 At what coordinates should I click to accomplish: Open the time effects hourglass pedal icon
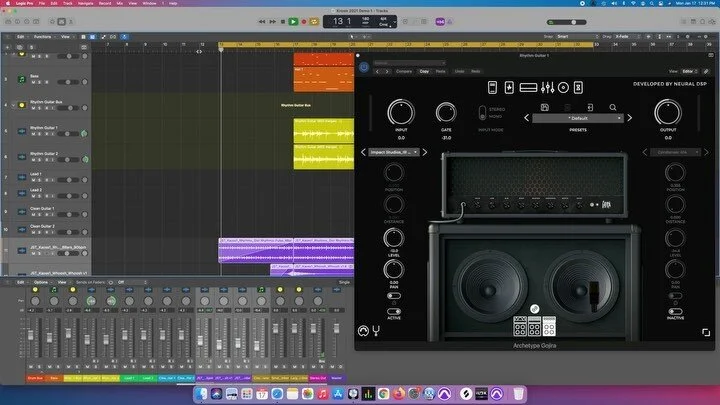(578, 87)
